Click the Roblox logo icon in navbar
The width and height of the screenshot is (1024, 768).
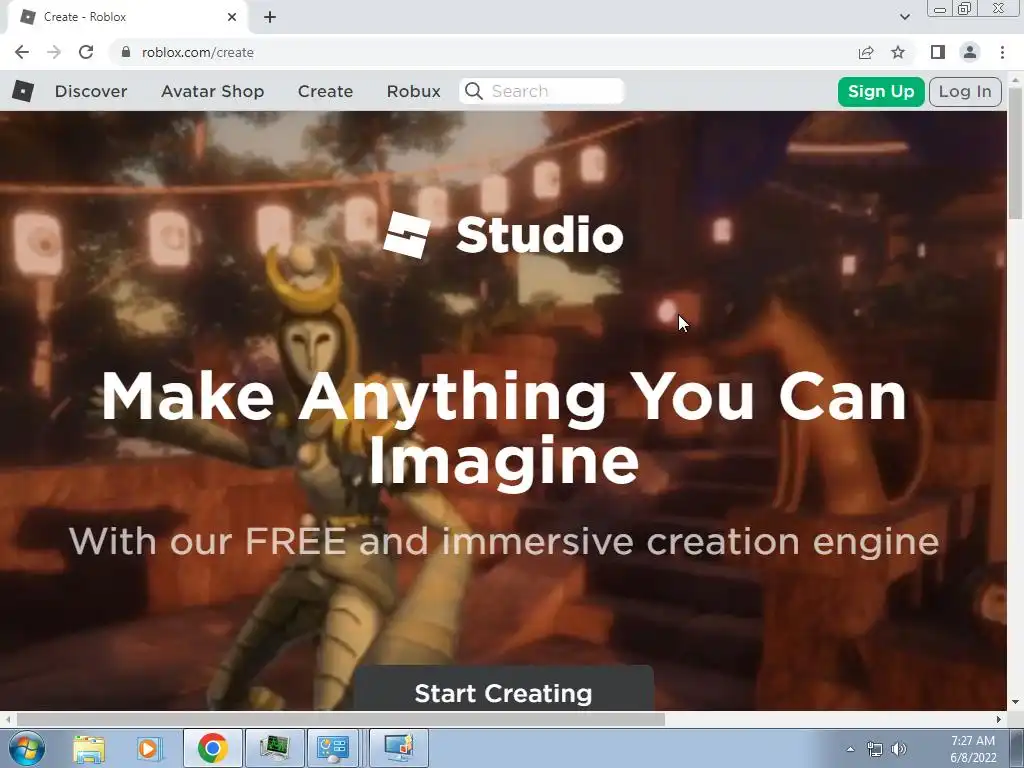click(x=23, y=91)
